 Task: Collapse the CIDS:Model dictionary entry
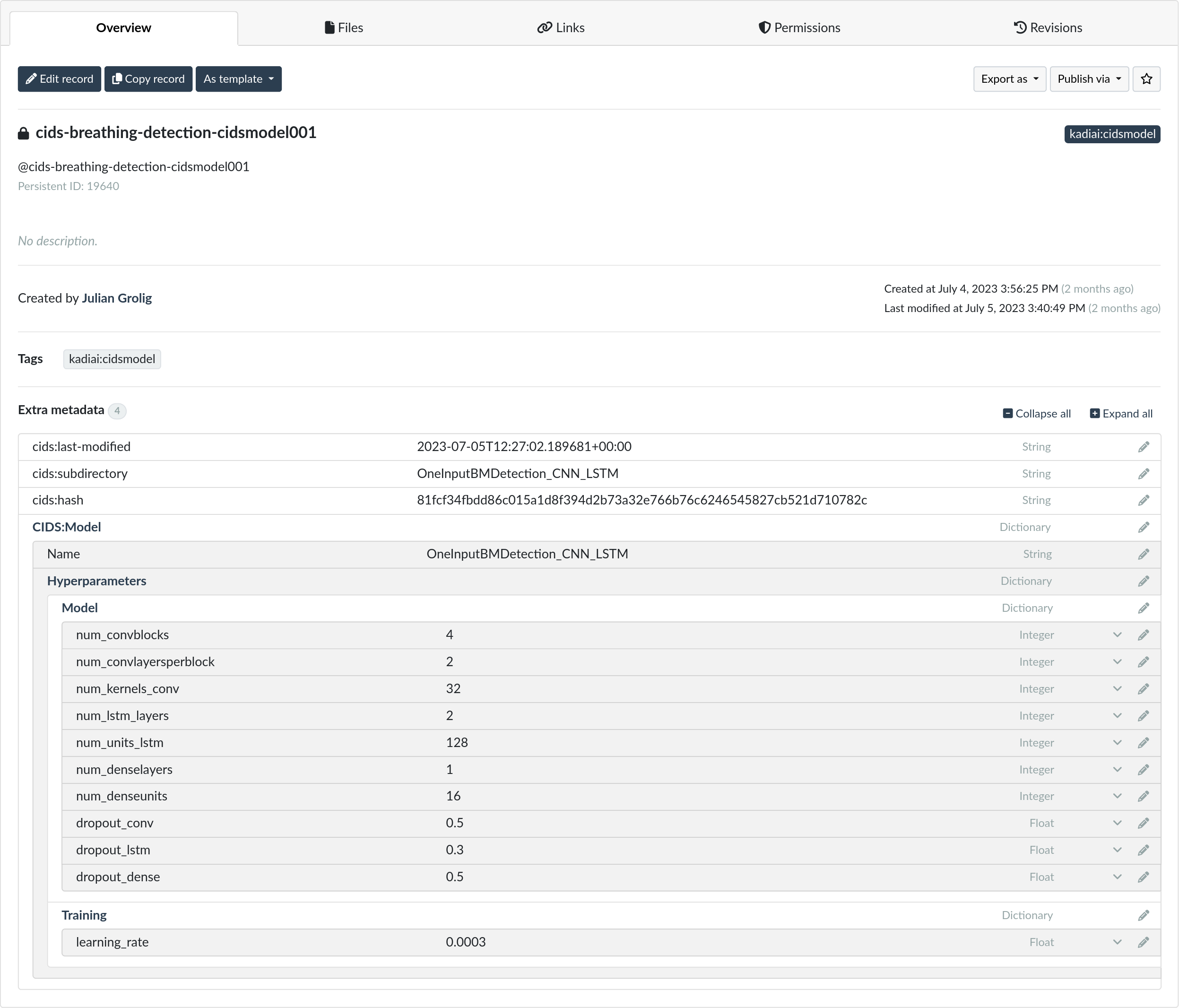coord(67,527)
